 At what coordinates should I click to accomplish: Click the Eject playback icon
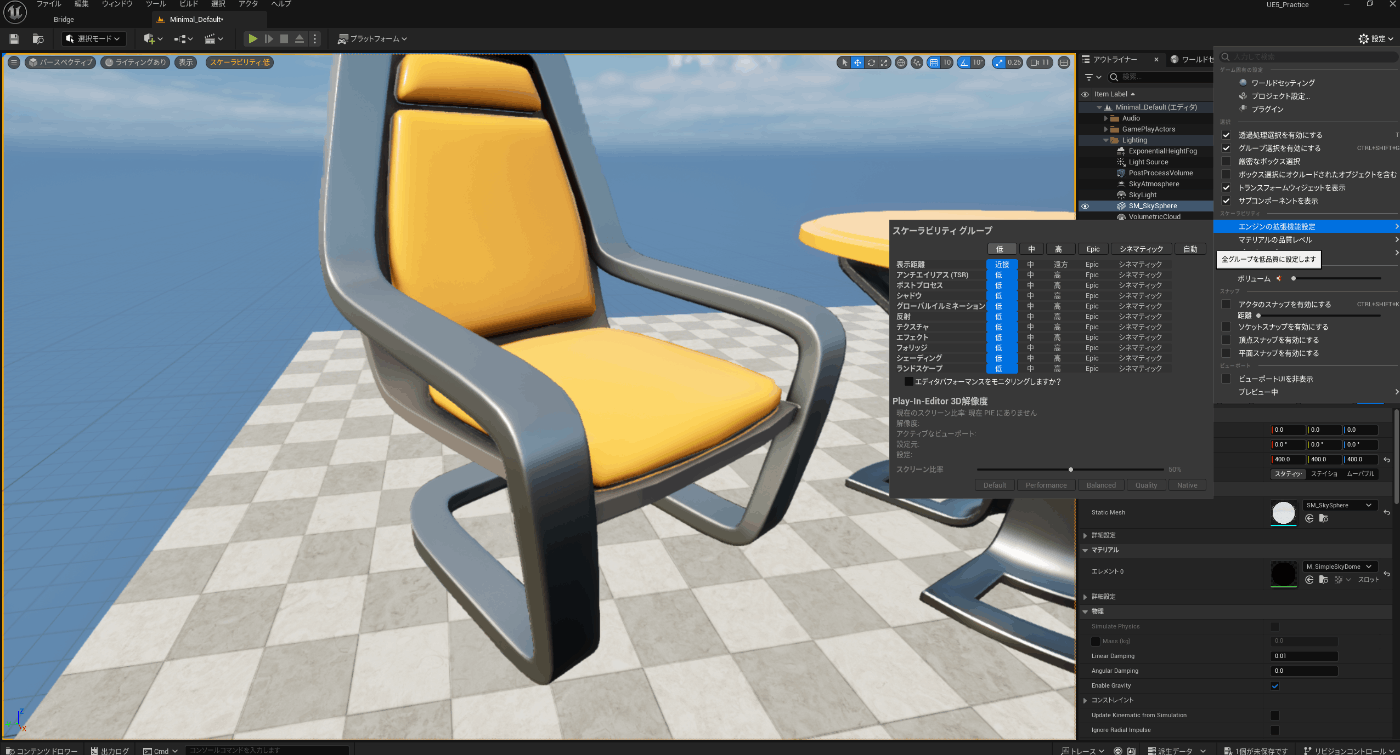[300, 39]
